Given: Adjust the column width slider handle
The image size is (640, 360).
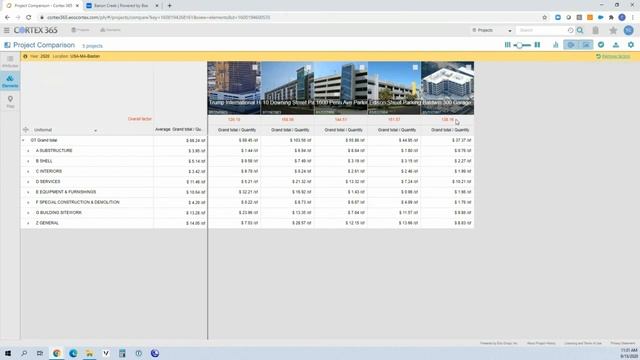Looking at the screenshot, I should click(x=519, y=45).
